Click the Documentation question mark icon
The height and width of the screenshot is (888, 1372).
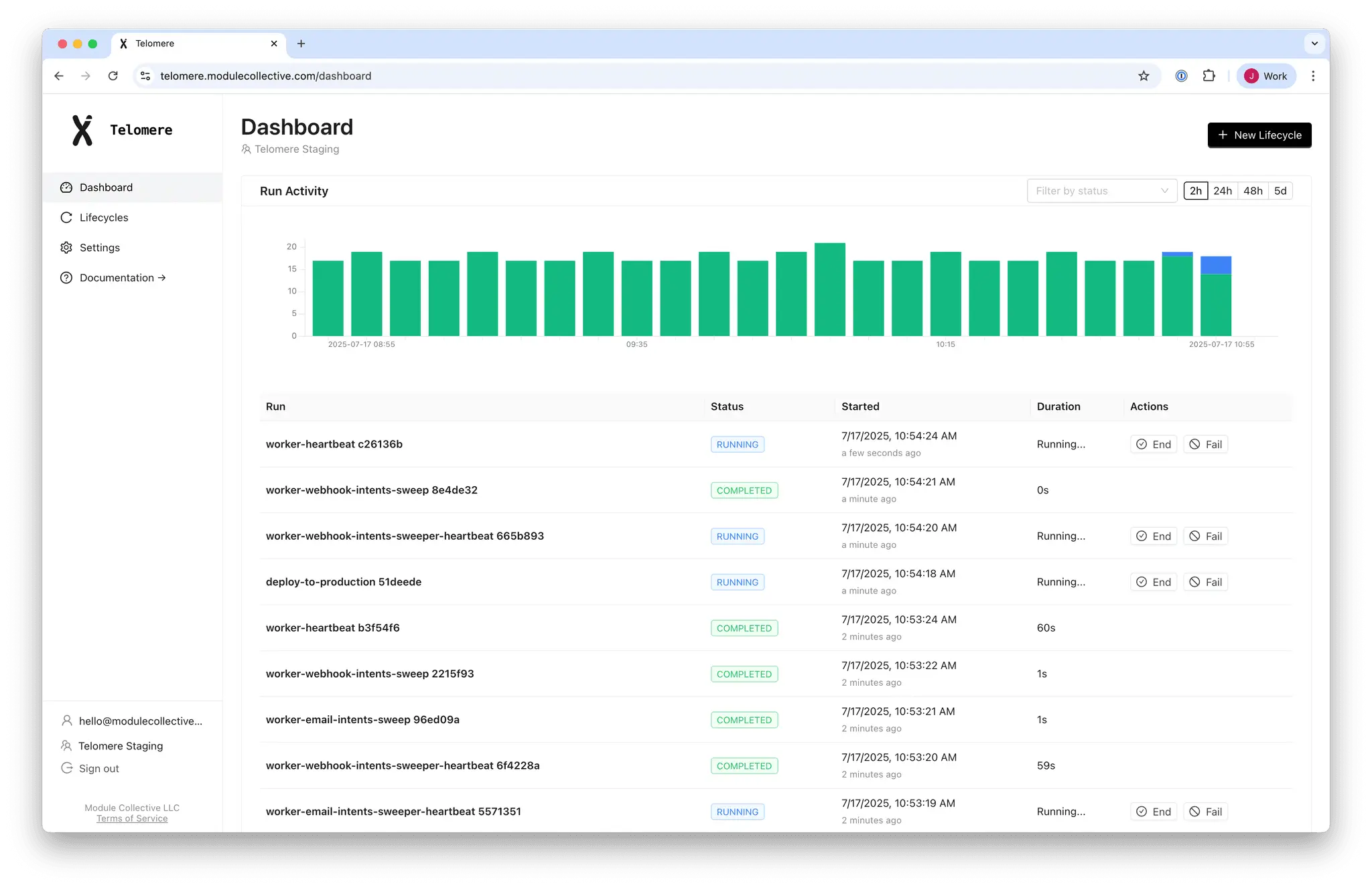[66, 278]
